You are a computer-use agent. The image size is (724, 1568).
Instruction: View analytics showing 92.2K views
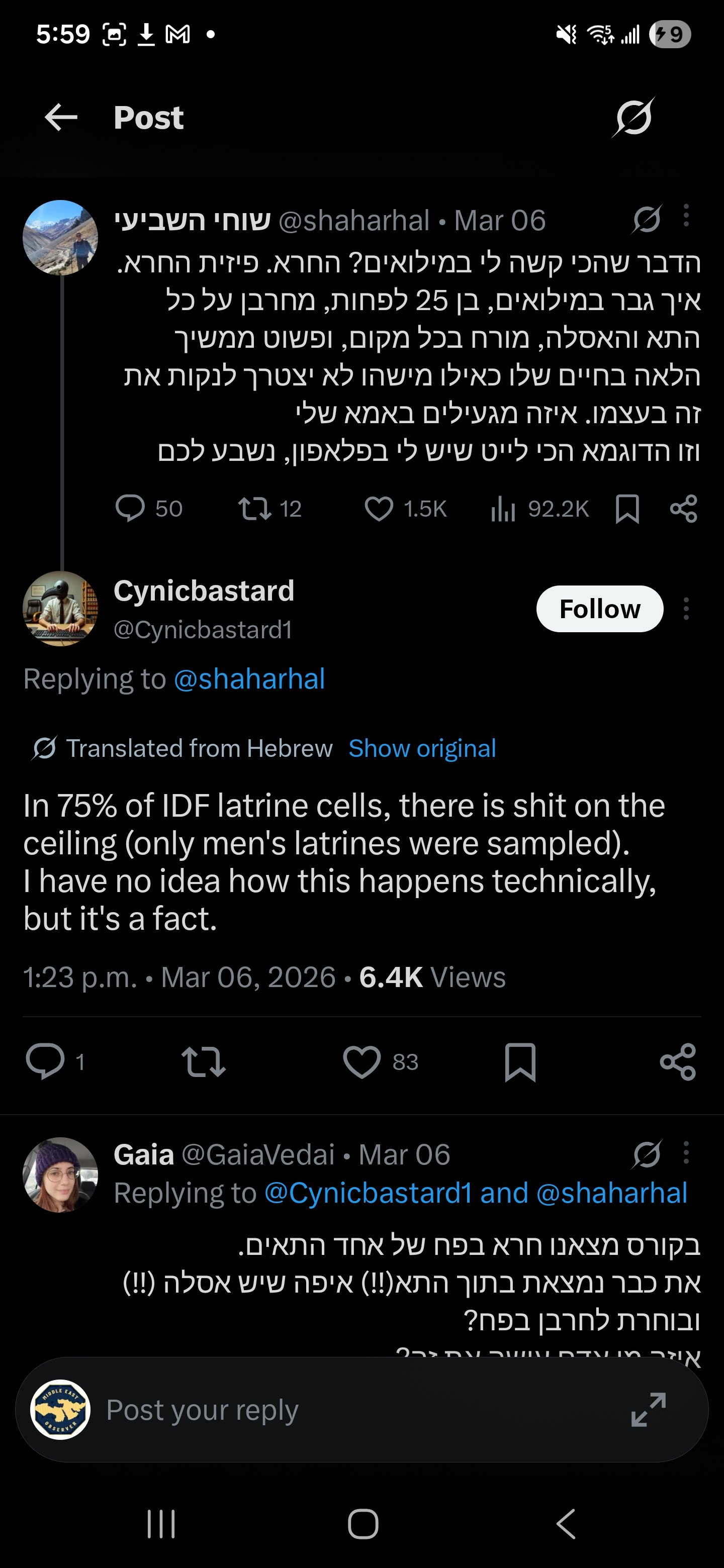pyautogui.click(x=504, y=509)
